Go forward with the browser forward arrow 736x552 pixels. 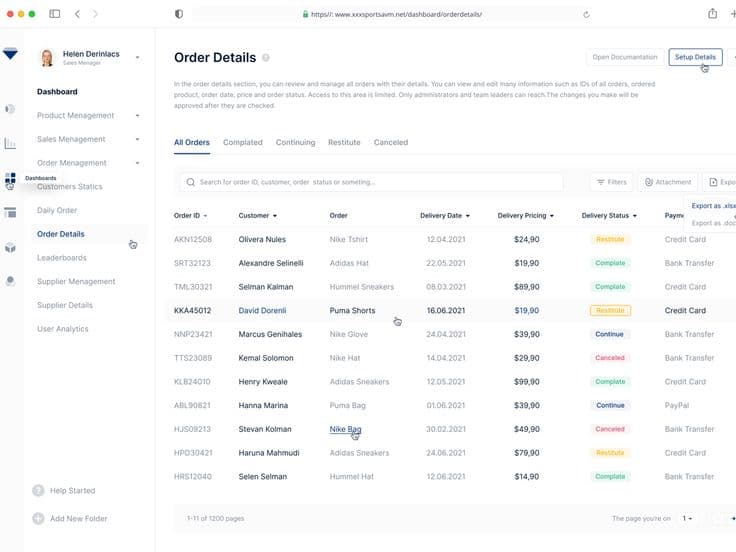[95, 14]
